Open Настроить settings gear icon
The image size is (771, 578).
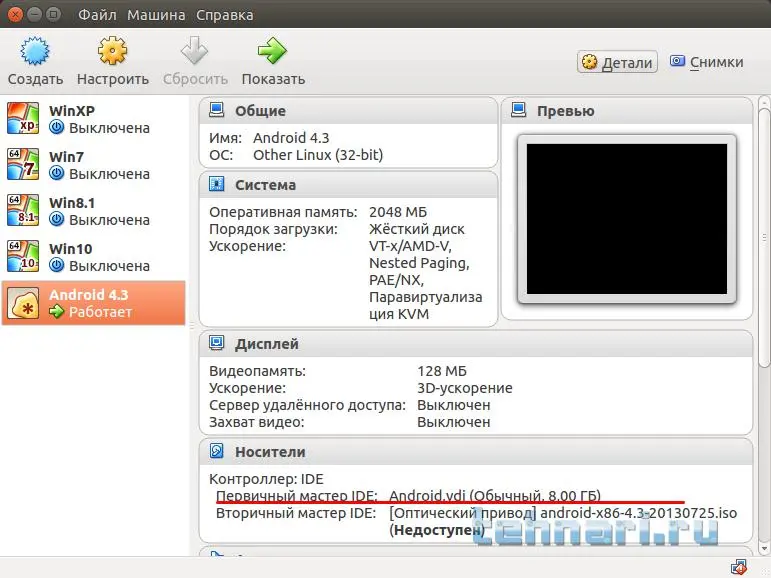(112, 51)
